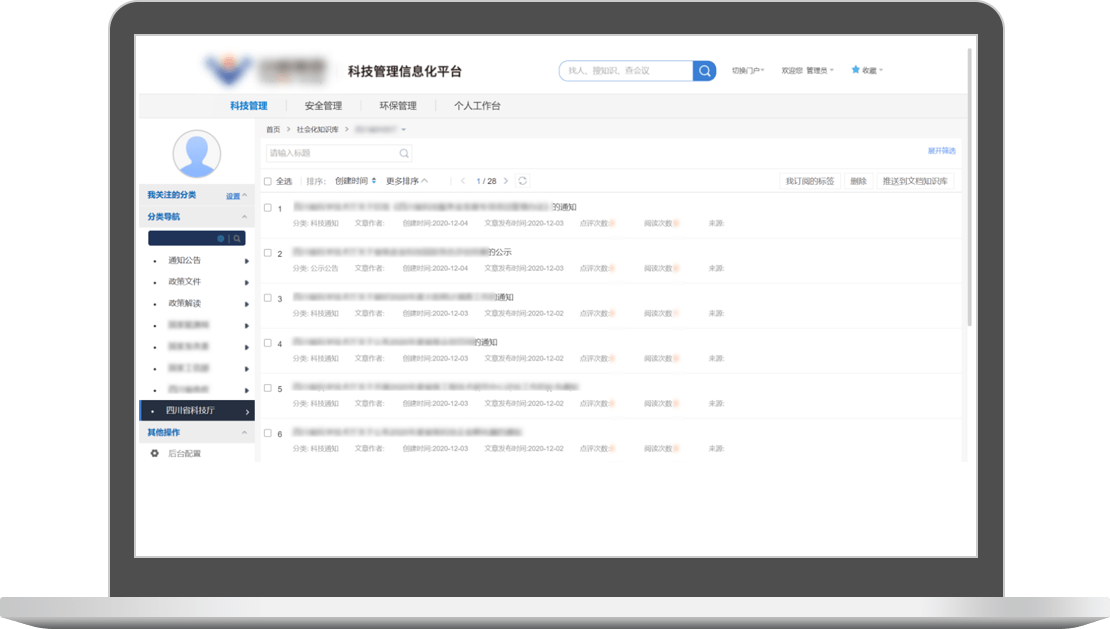Click the 请输入标题 title input field
Viewport: 1110px width, 629px height.
pyautogui.click(x=330, y=153)
